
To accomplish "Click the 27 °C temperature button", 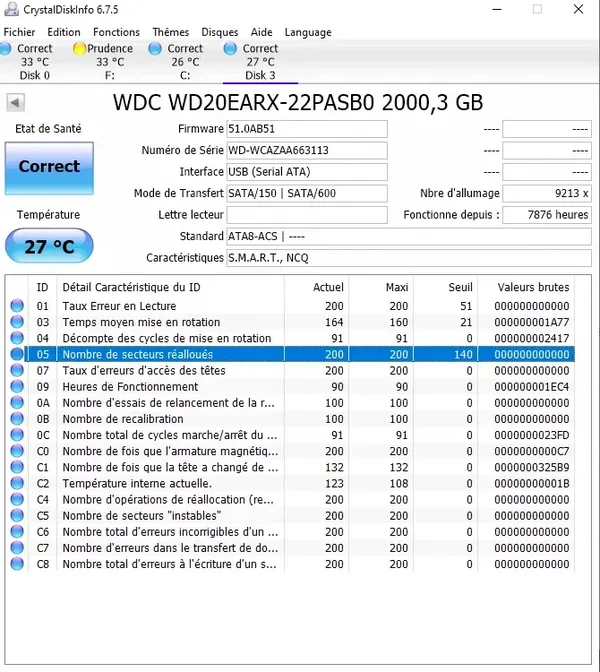I will (x=49, y=246).
